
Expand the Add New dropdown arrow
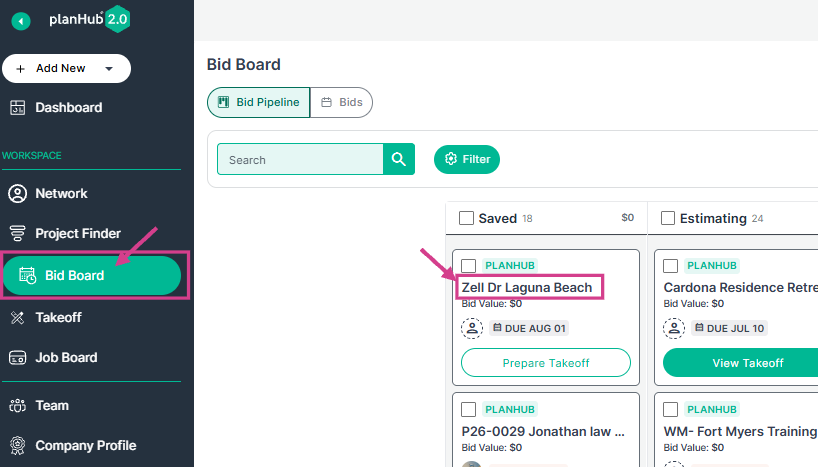(109, 69)
